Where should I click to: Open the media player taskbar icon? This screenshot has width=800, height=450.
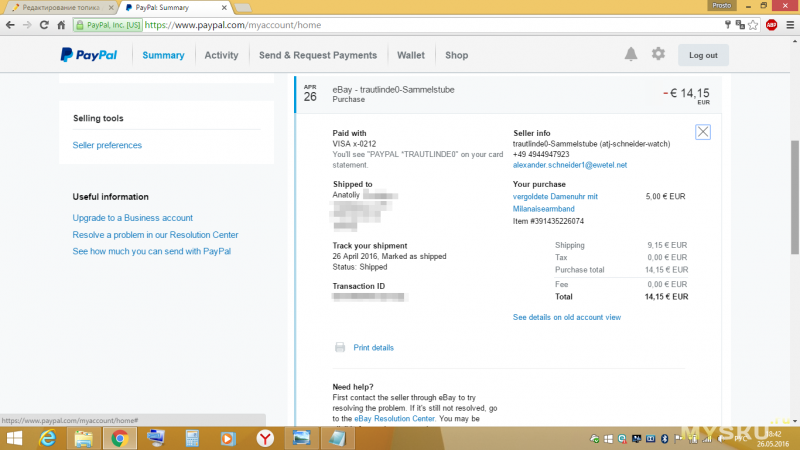[228, 438]
